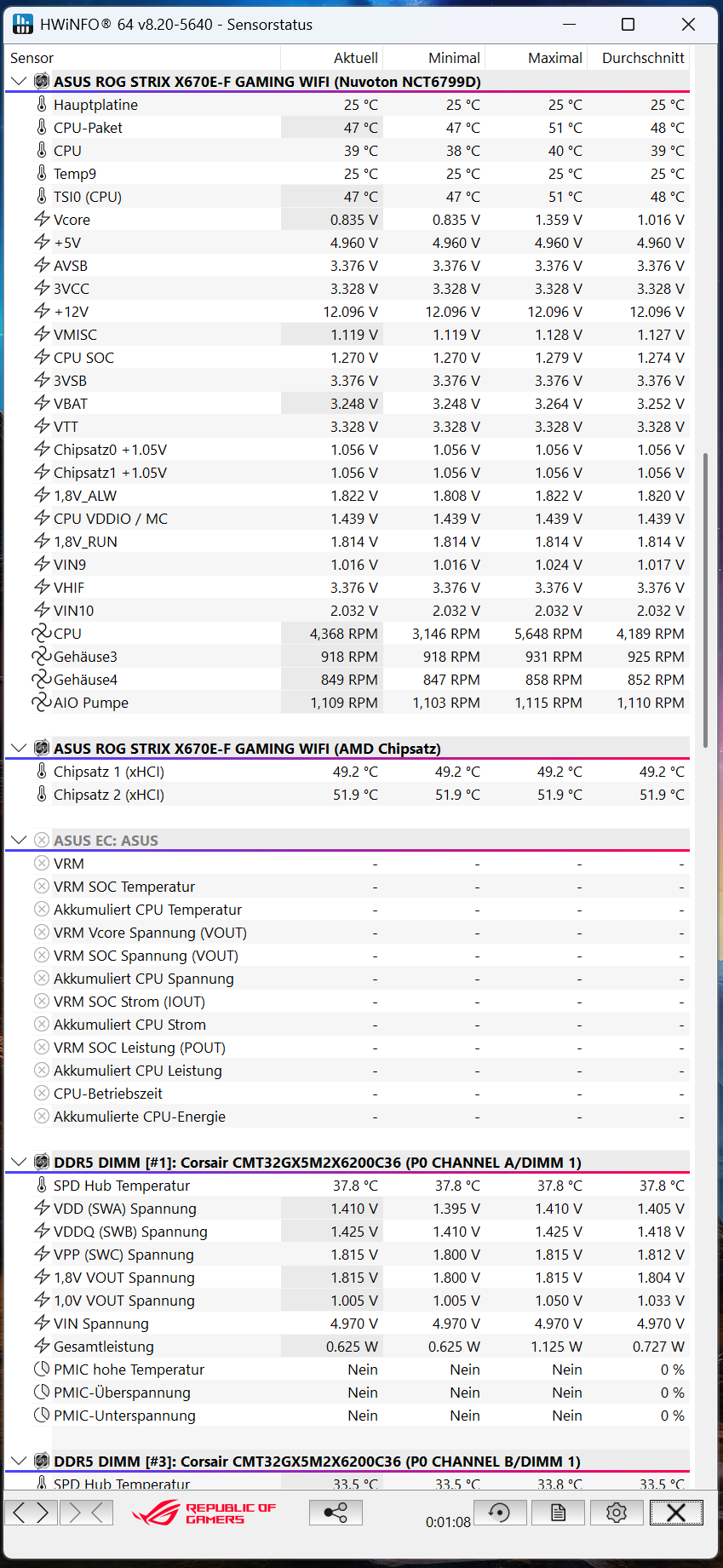
Task: Select the 1,0V VOUT Spannung row
Action: pyautogui.click(x=347, y=1301)
